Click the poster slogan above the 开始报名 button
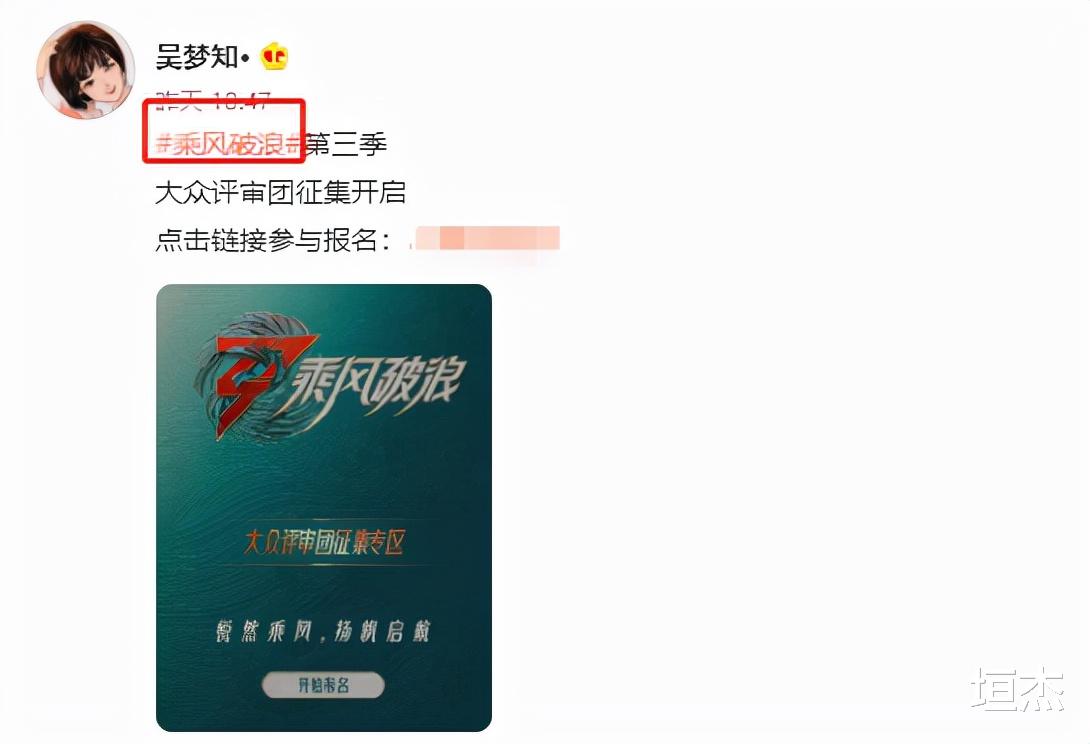 [x=323, y=631]
